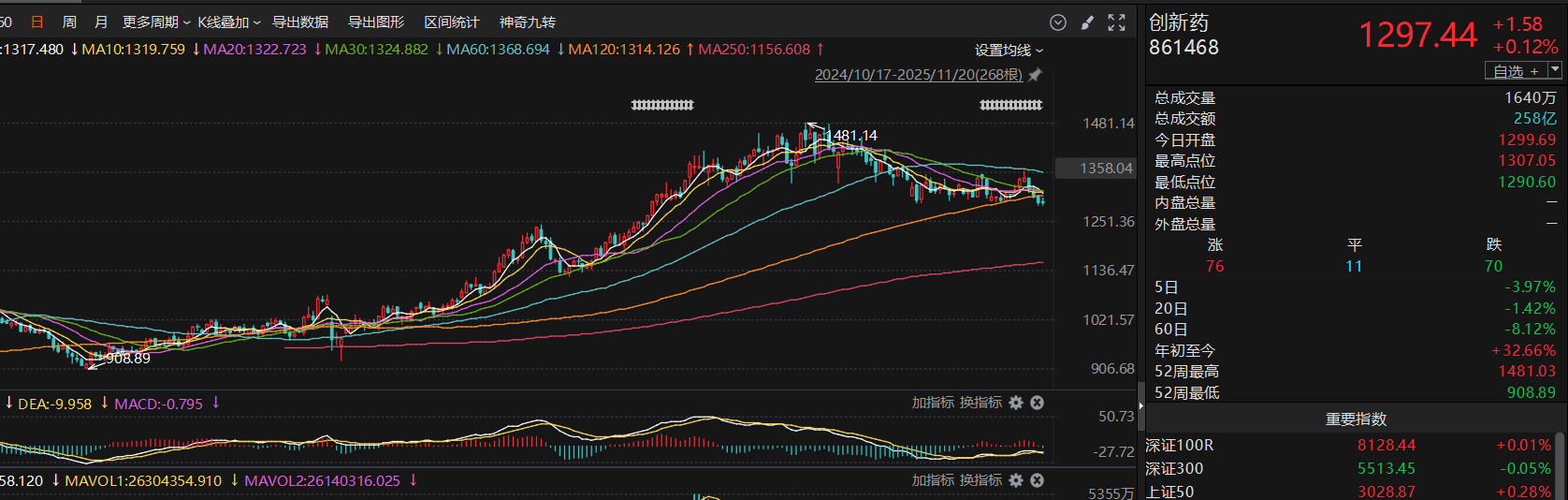
Task: Click 加指标 in the volume panel
Action: 934,480
